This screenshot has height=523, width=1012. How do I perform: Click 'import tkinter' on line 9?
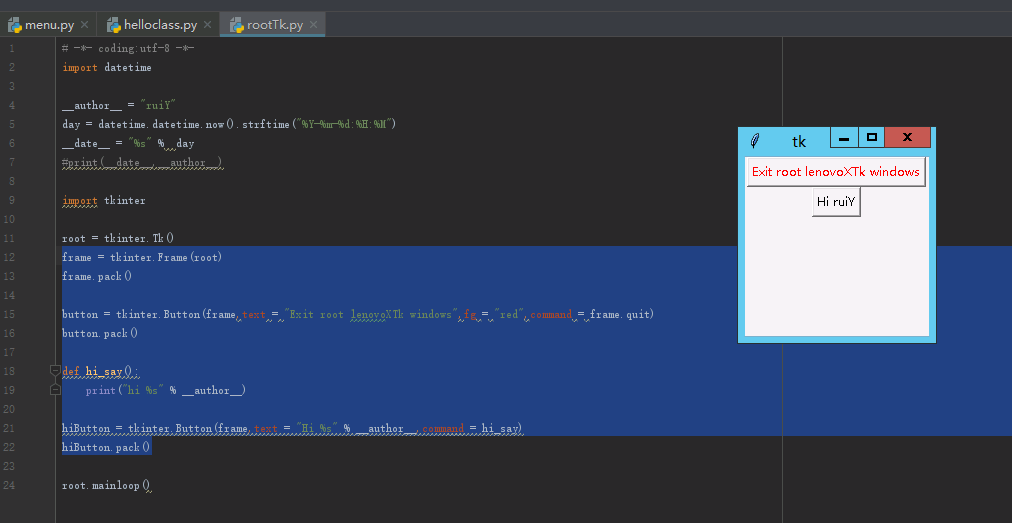[x=104, y=200]
